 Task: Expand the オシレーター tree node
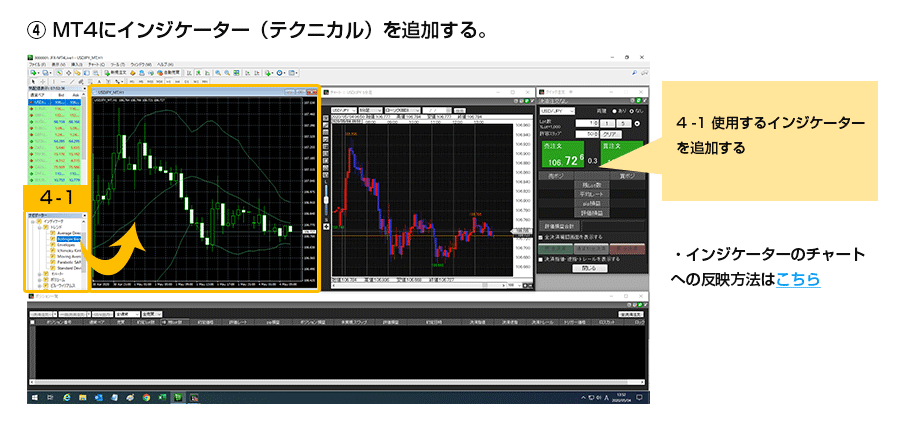coord(39,274)
